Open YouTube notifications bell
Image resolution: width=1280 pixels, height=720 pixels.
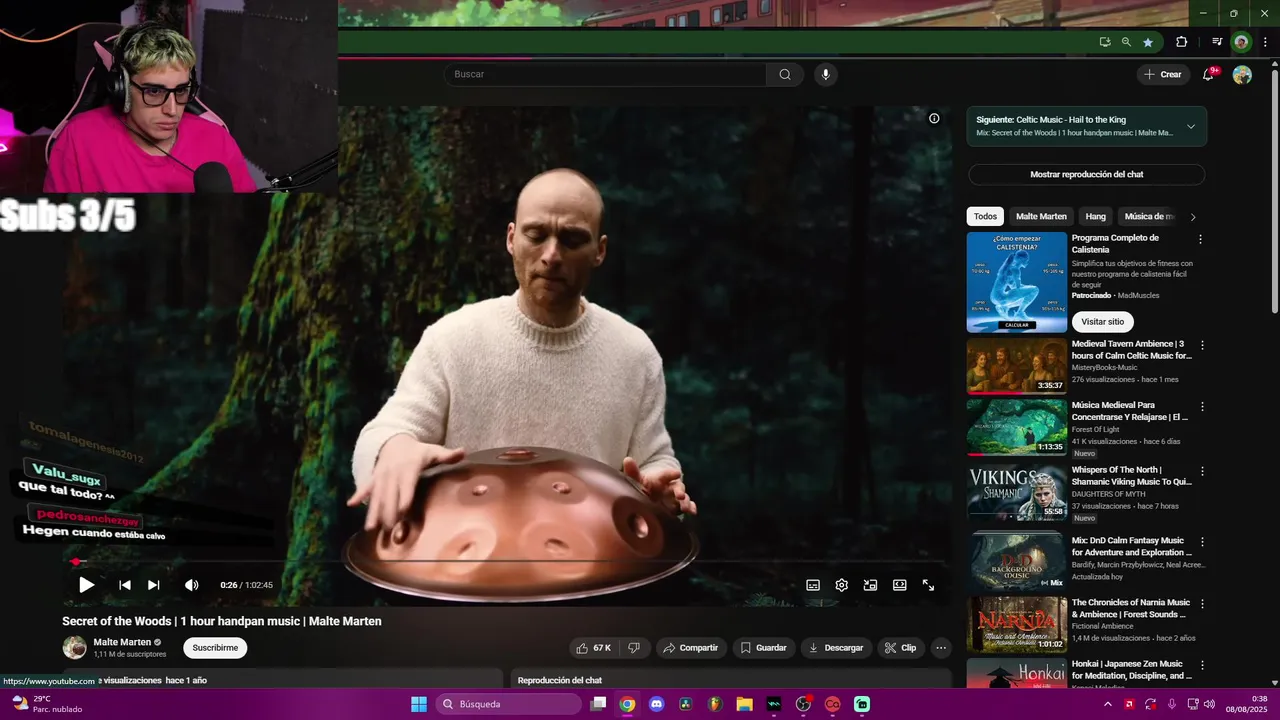click(x=1208, y=75)
